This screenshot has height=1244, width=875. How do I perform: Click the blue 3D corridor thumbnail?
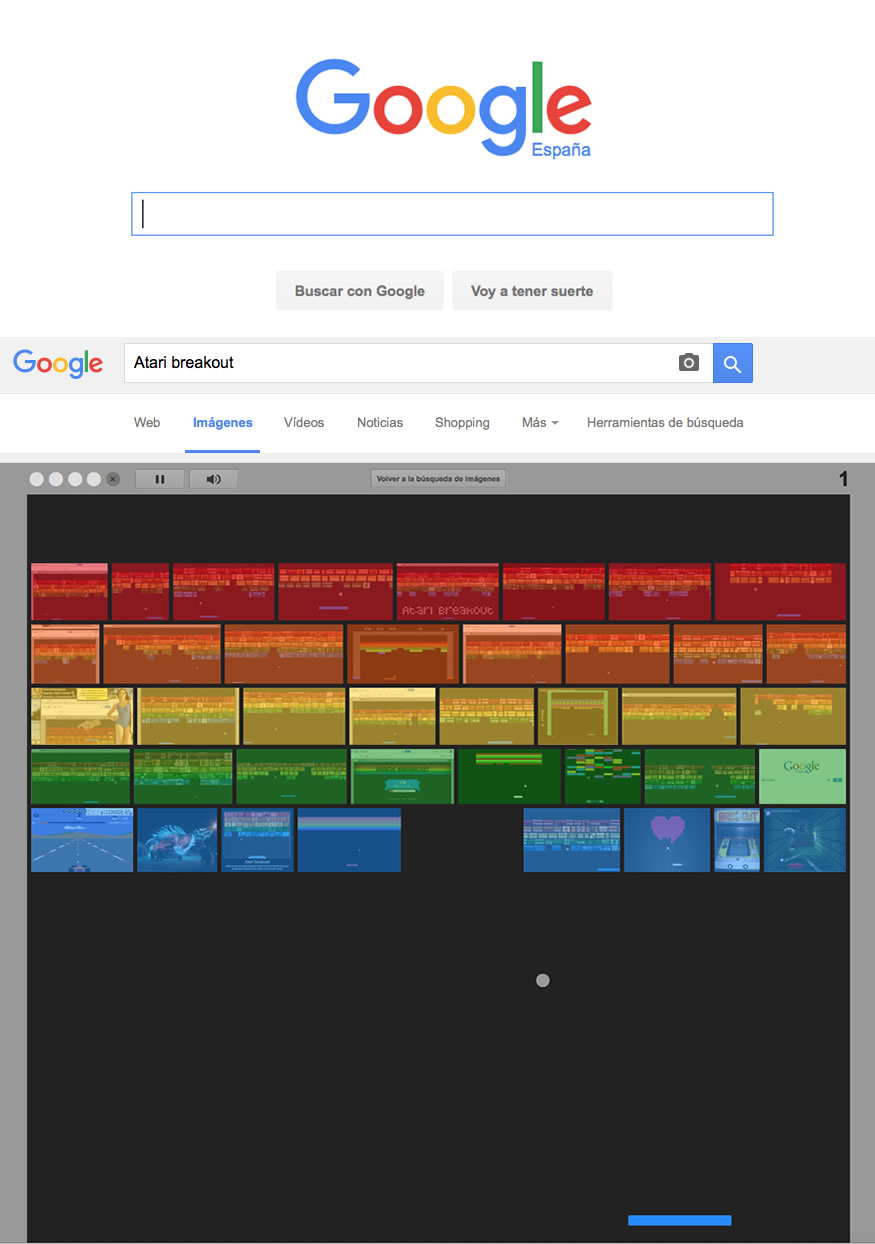(x=805, y=840)
